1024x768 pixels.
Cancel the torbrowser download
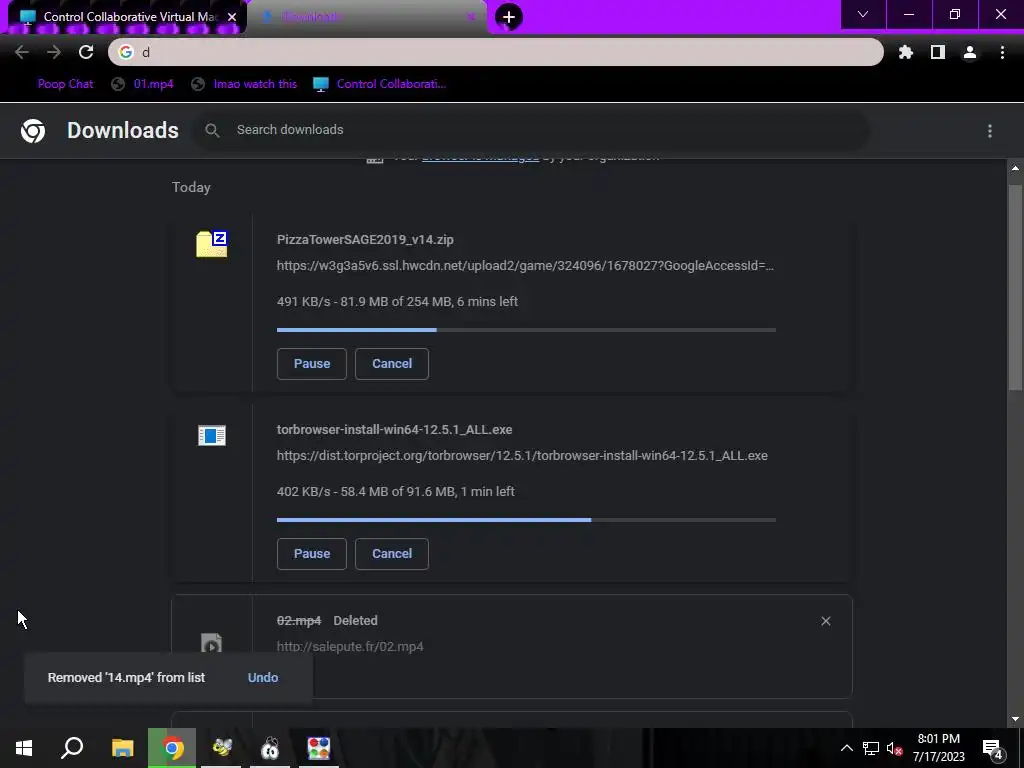coord(392,554)
